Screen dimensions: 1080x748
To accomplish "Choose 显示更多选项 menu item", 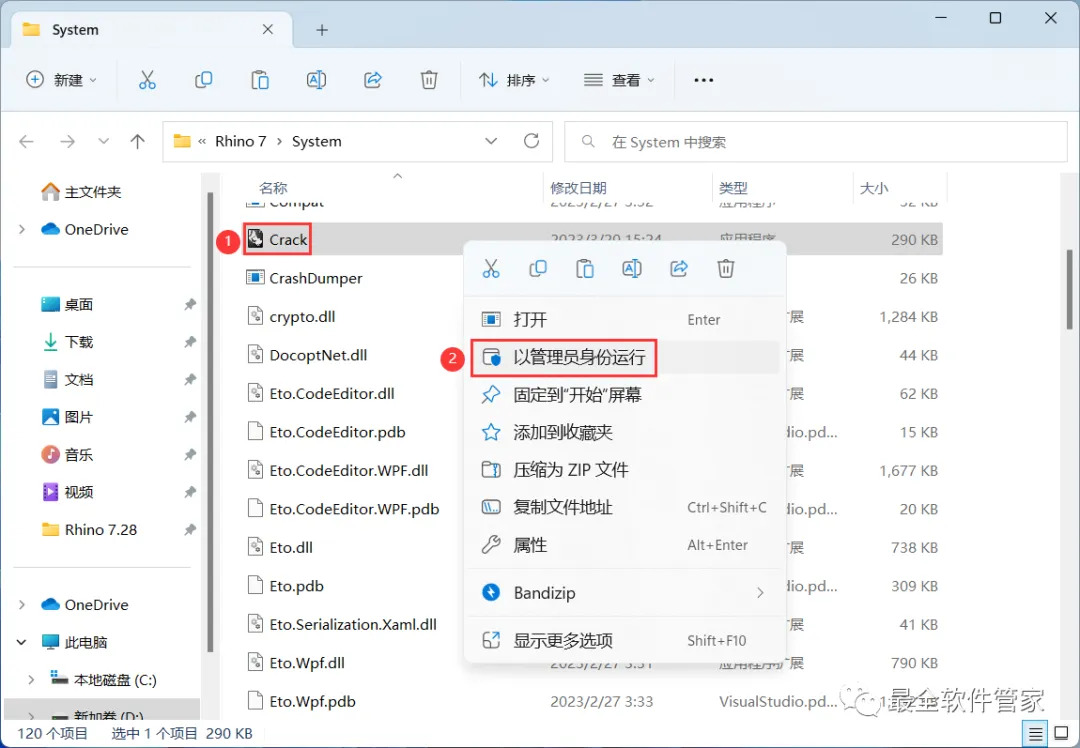I will tap(623, 641).
